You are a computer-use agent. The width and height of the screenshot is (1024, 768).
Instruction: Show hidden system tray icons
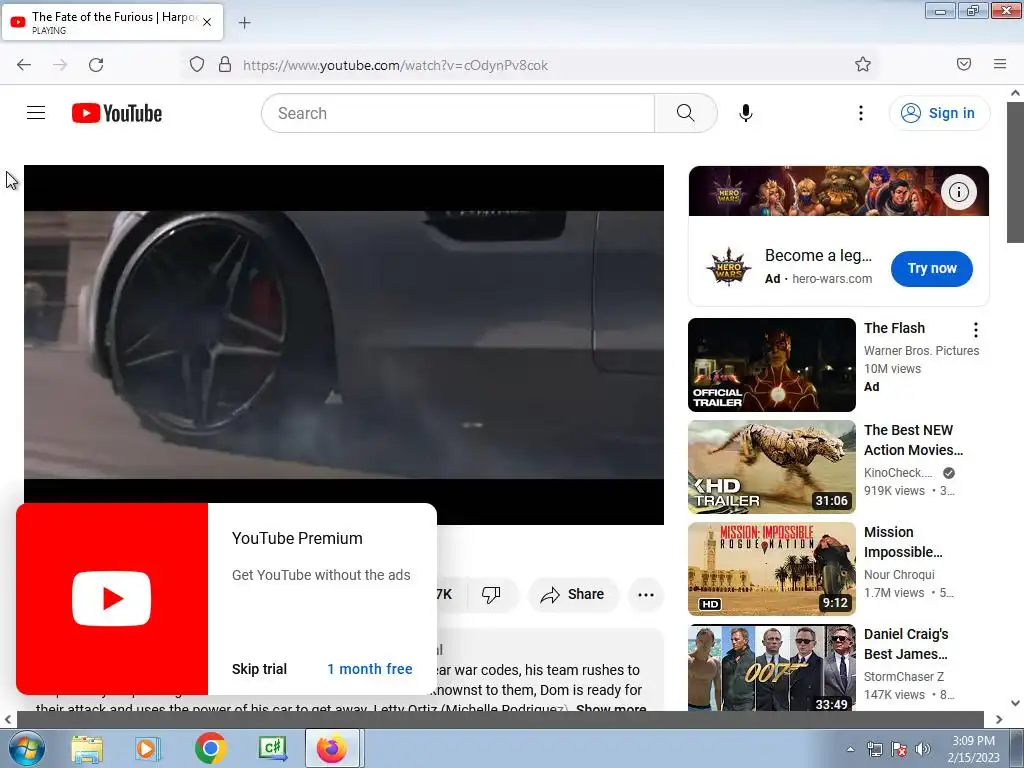[850, 749]
